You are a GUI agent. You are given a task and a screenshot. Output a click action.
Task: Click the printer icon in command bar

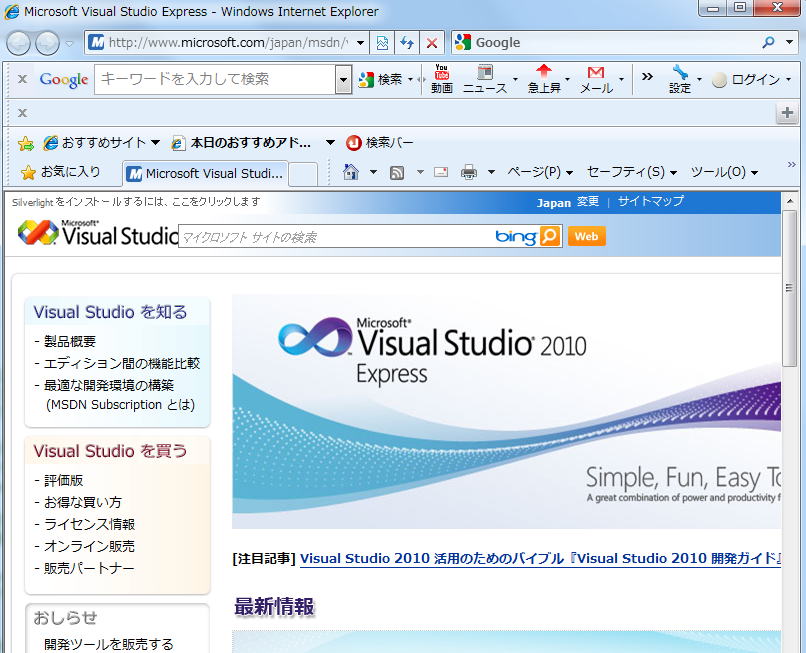click(x=468, y=172)
